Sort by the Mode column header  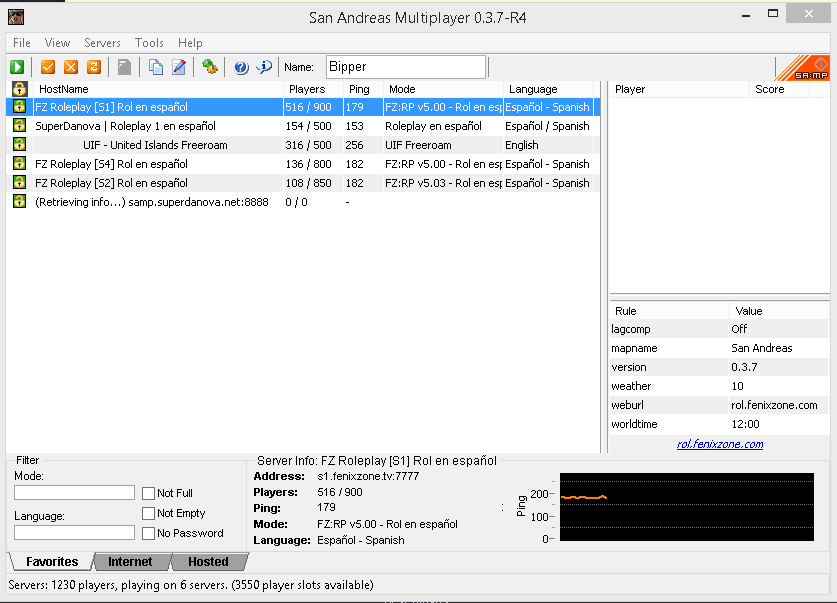click(443, 89)
